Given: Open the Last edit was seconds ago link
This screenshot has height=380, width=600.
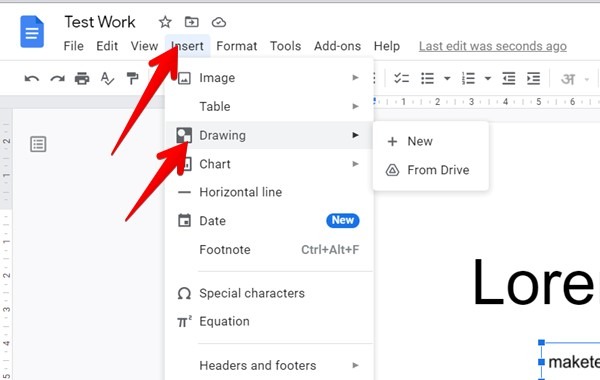Looking at the screenshot, I should (x=492, y=46).
